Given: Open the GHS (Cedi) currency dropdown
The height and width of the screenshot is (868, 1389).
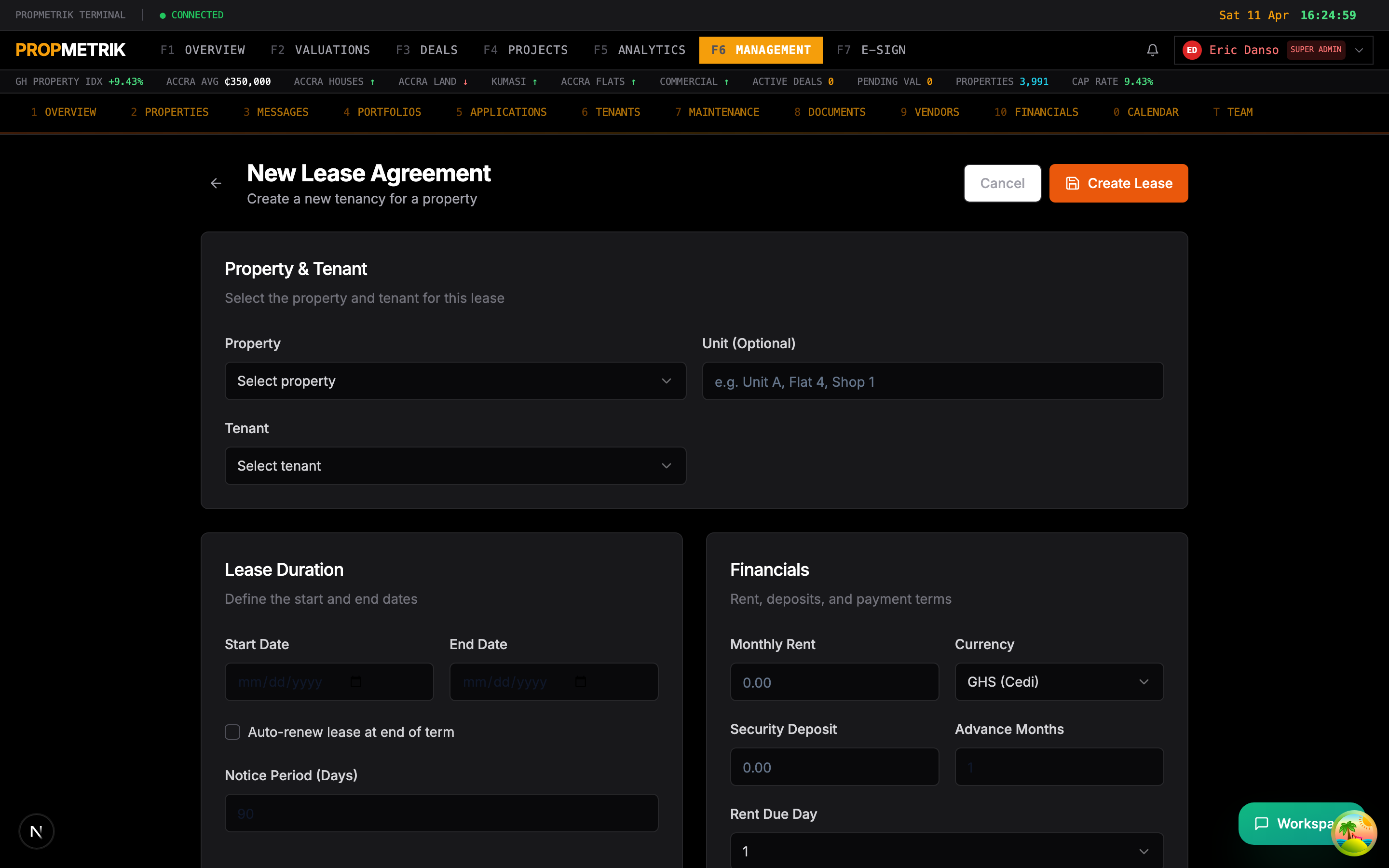Looking at the screenshot, I should pos(1059,681).
